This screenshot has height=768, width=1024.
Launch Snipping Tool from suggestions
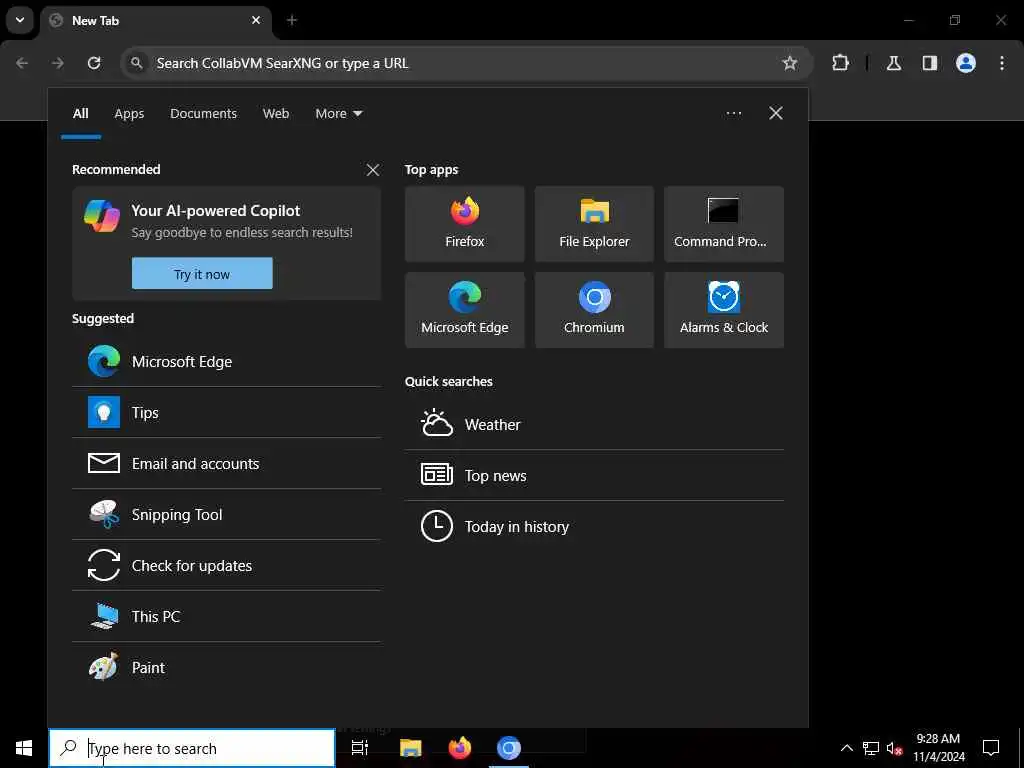coord(227,515)
